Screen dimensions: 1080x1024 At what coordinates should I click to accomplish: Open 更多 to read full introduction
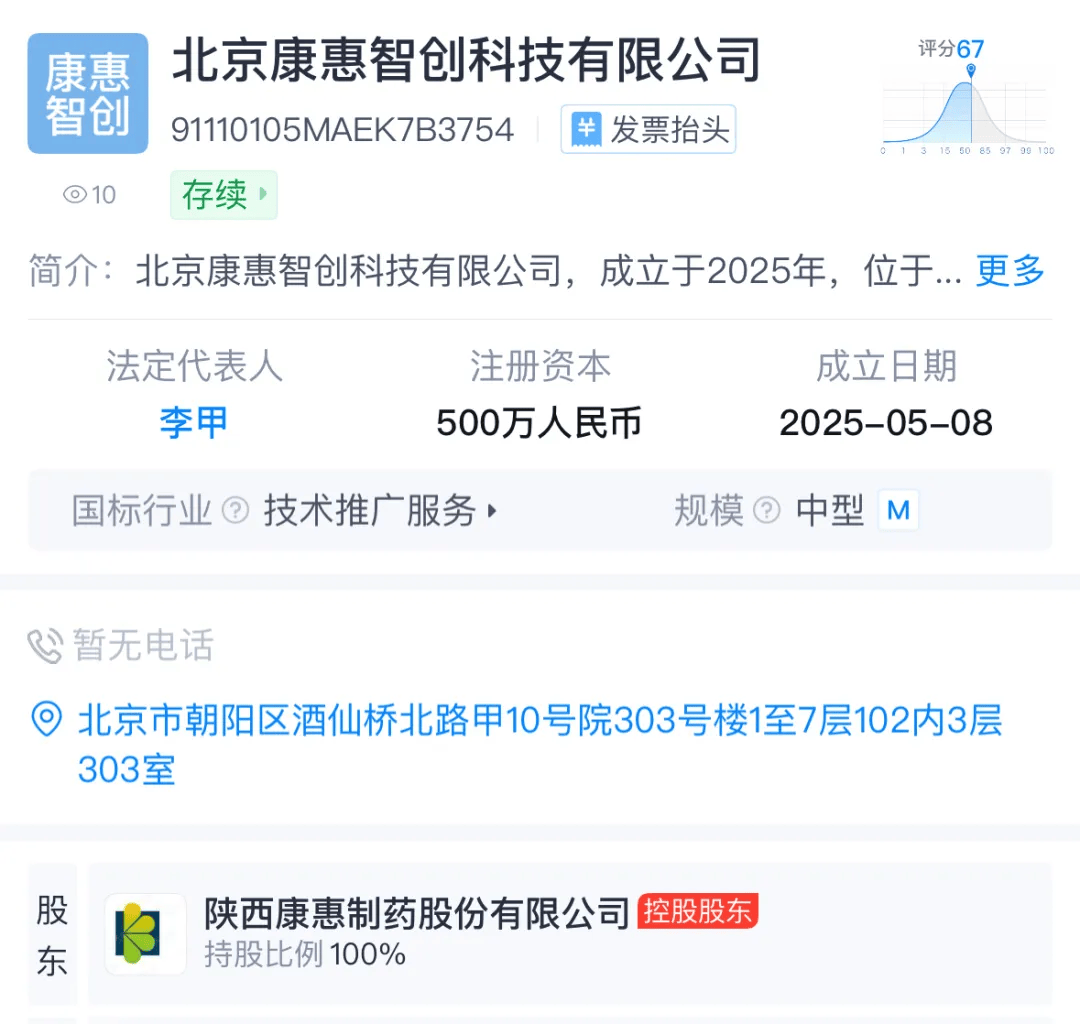tap(1010, 270)
